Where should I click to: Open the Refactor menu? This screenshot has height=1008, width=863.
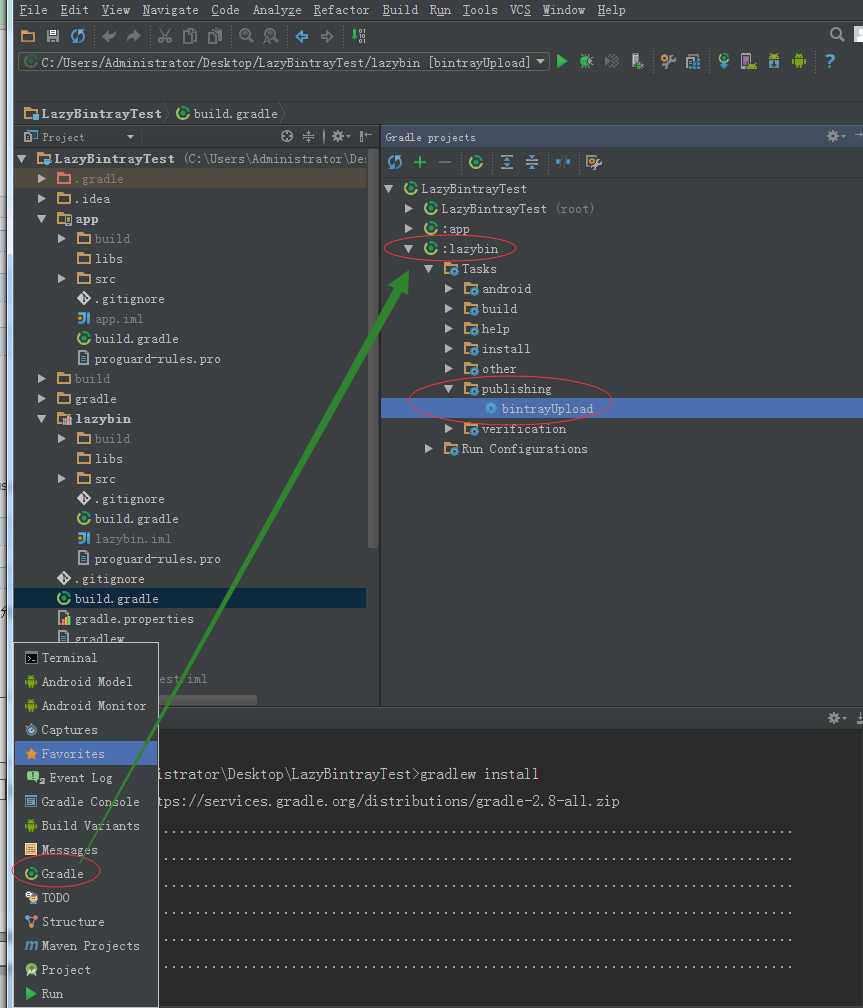pyautogui.click(x=341, y=10)
